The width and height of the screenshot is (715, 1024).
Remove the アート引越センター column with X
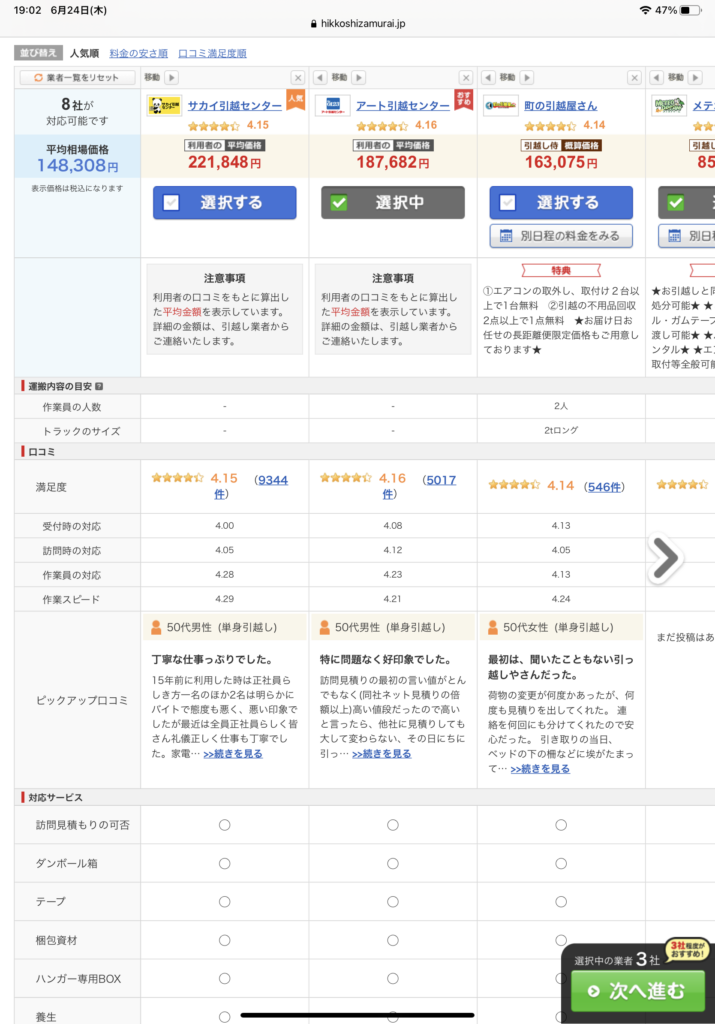(x=466, y=78)
